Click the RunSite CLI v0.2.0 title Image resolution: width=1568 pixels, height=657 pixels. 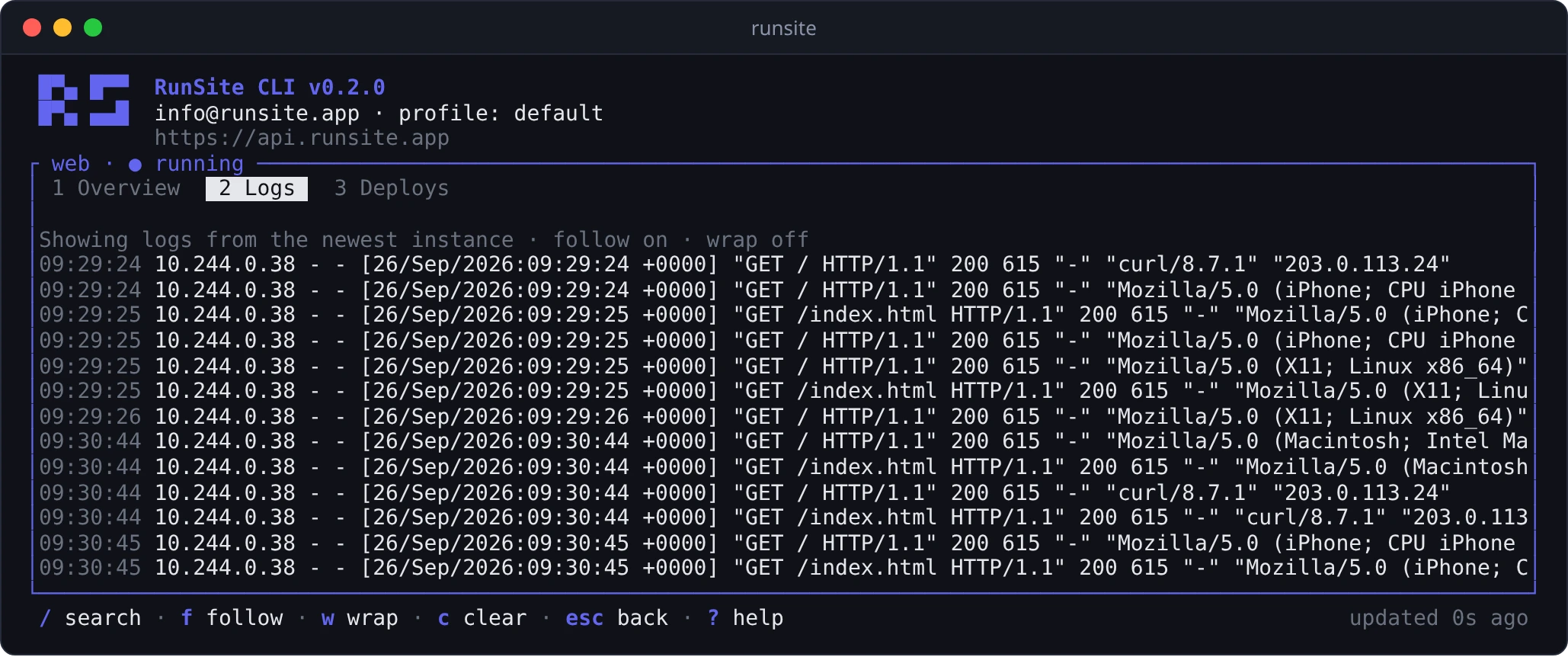coord(270,87)
